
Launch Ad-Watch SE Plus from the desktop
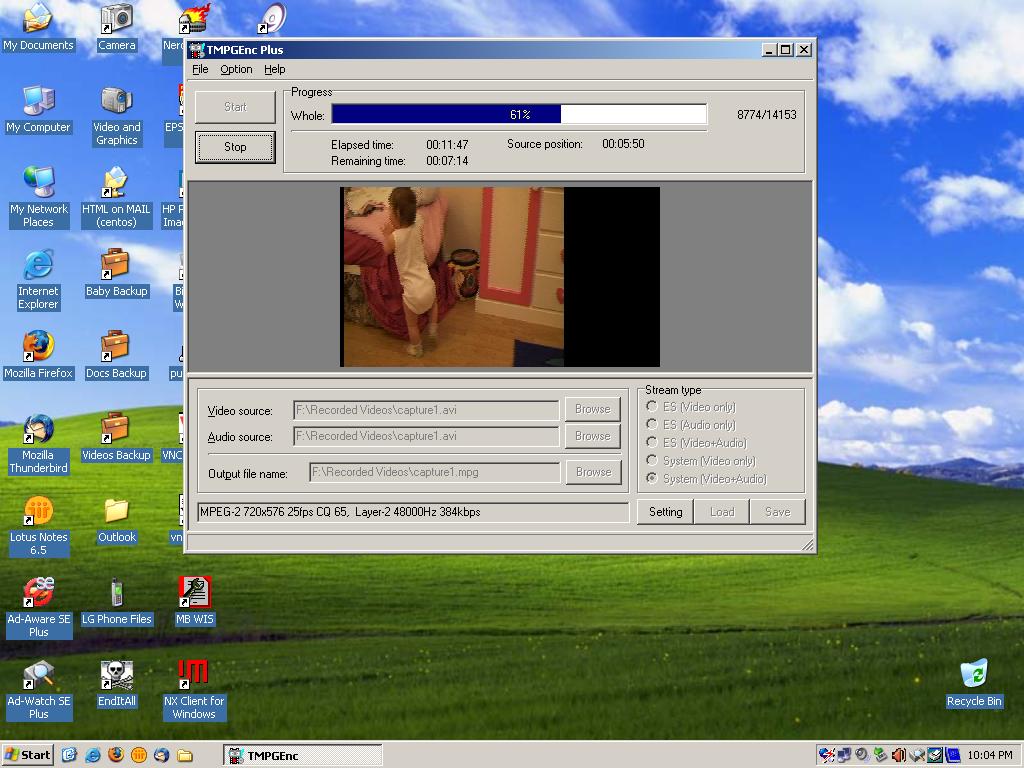click(39, 690)
